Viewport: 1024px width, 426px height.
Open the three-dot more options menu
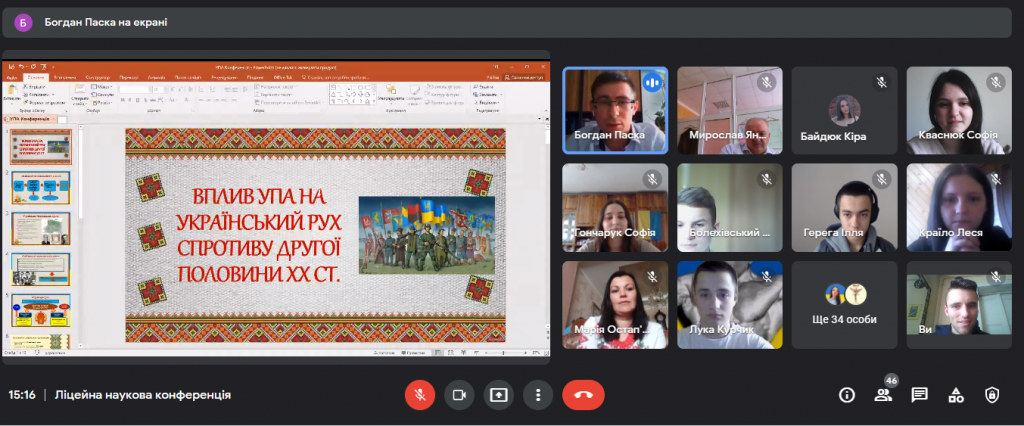538,394
